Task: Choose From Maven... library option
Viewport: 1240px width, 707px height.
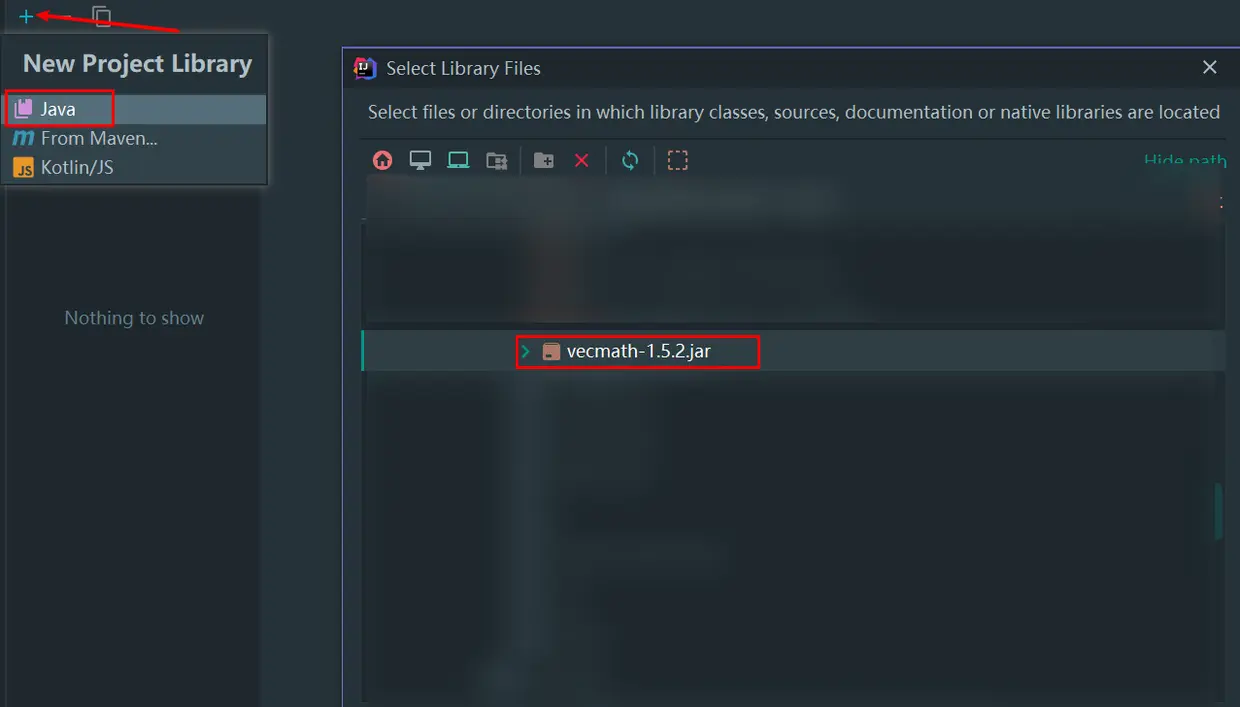Action: [134, 138]
